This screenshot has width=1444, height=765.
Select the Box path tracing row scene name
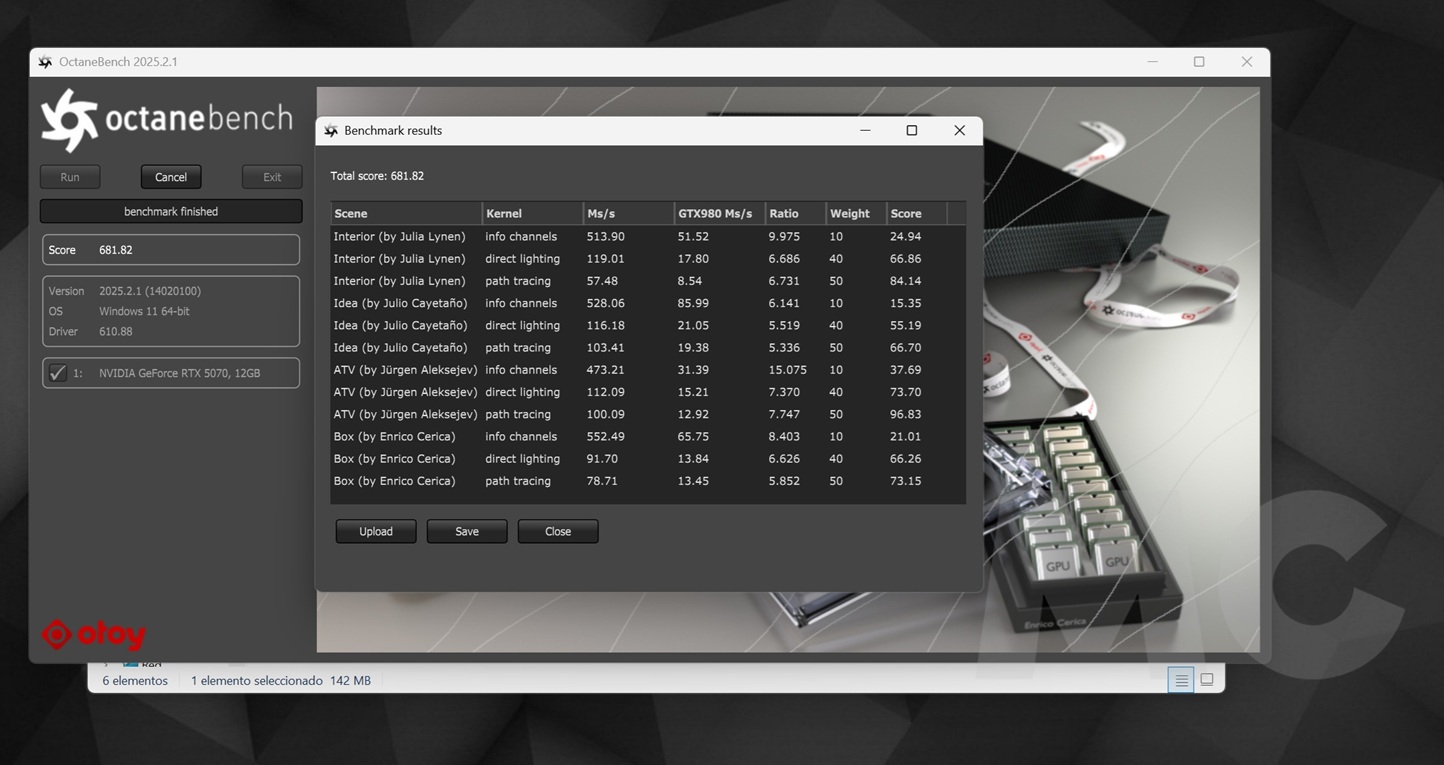pos(394,481)
